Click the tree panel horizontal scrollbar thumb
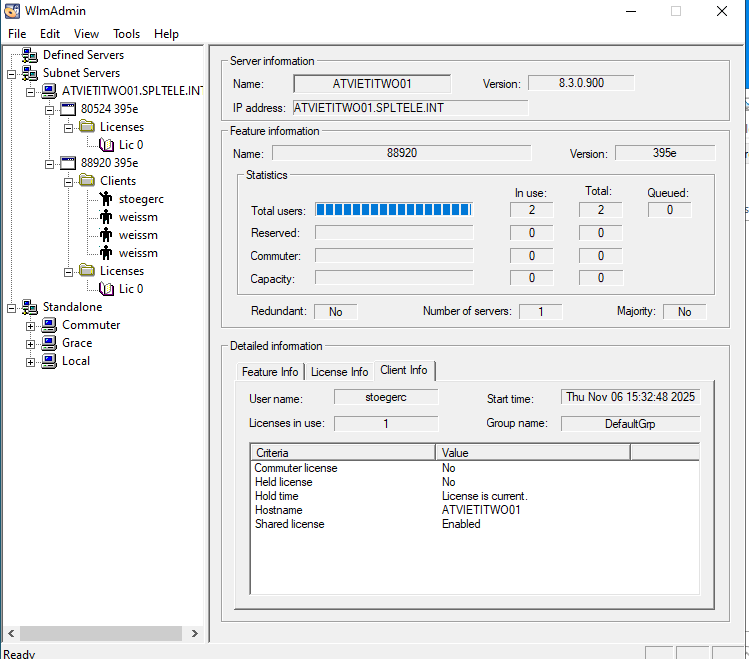 [101, 633]
